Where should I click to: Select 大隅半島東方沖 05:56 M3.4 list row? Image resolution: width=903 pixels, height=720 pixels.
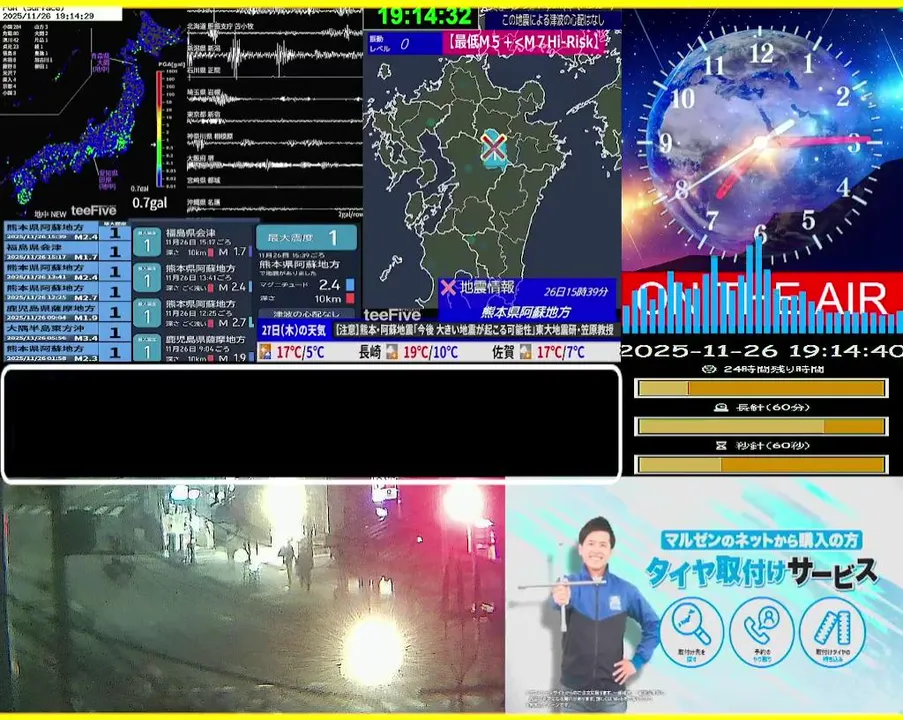67,332
